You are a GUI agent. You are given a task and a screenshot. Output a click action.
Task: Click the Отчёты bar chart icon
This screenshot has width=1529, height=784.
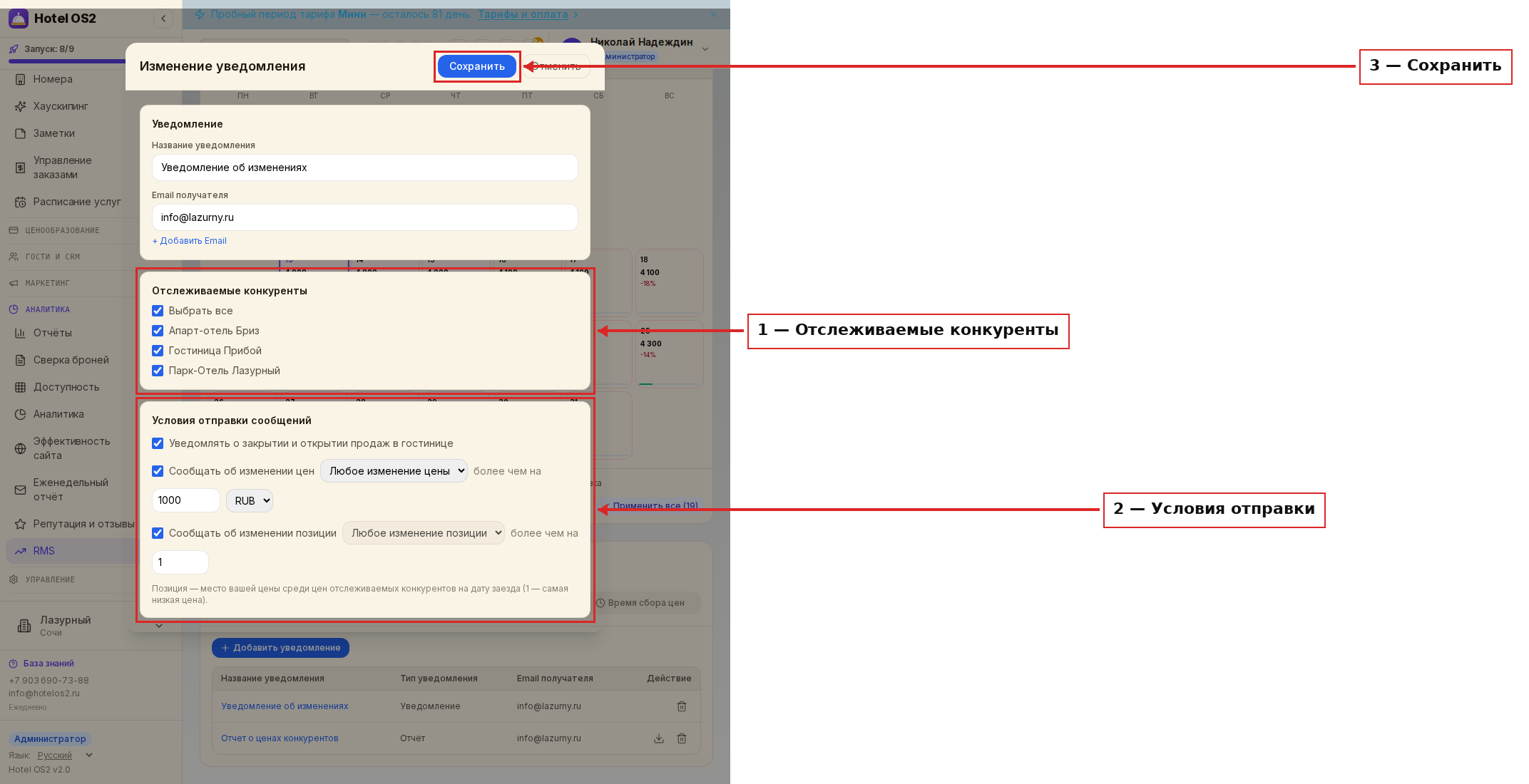[x=20, y=333]
